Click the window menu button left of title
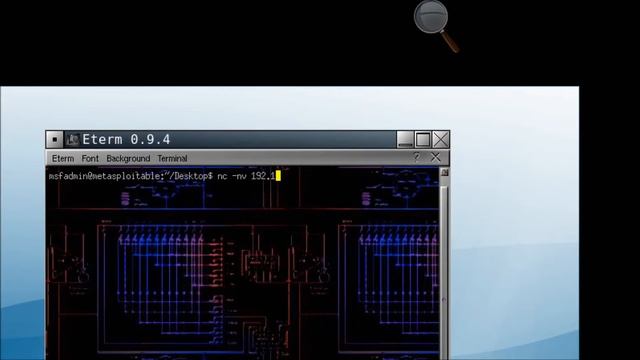 pyautogui.click(x=55, y=140)
